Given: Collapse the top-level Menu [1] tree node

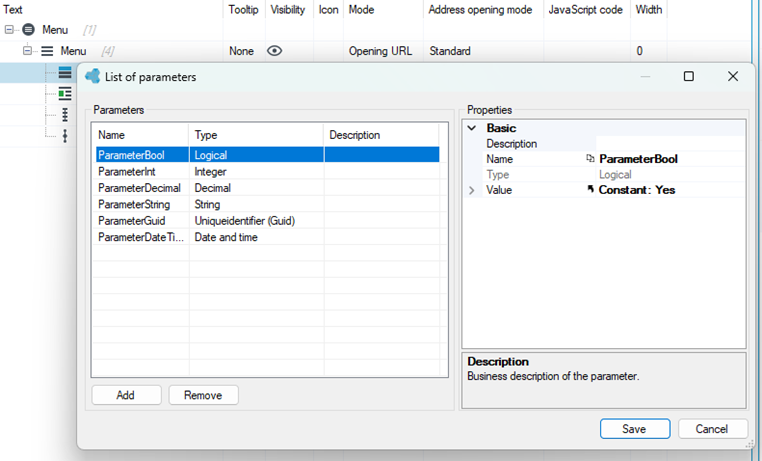Looking at the screenshot, I should [9, 30].
